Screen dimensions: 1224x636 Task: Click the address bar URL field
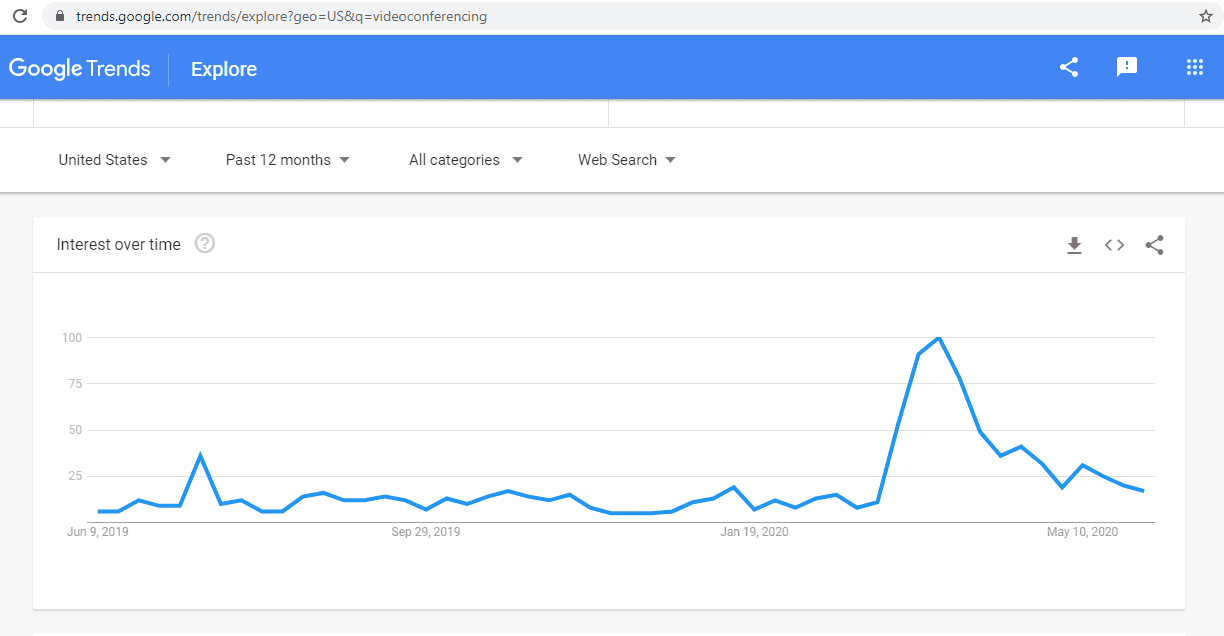coord(620,16)
